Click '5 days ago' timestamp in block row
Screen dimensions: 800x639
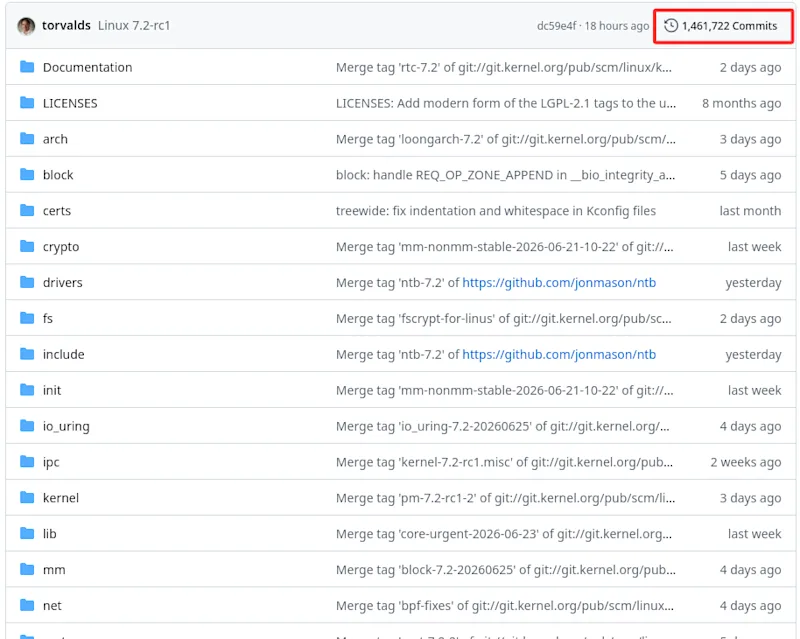pos(750,175)
